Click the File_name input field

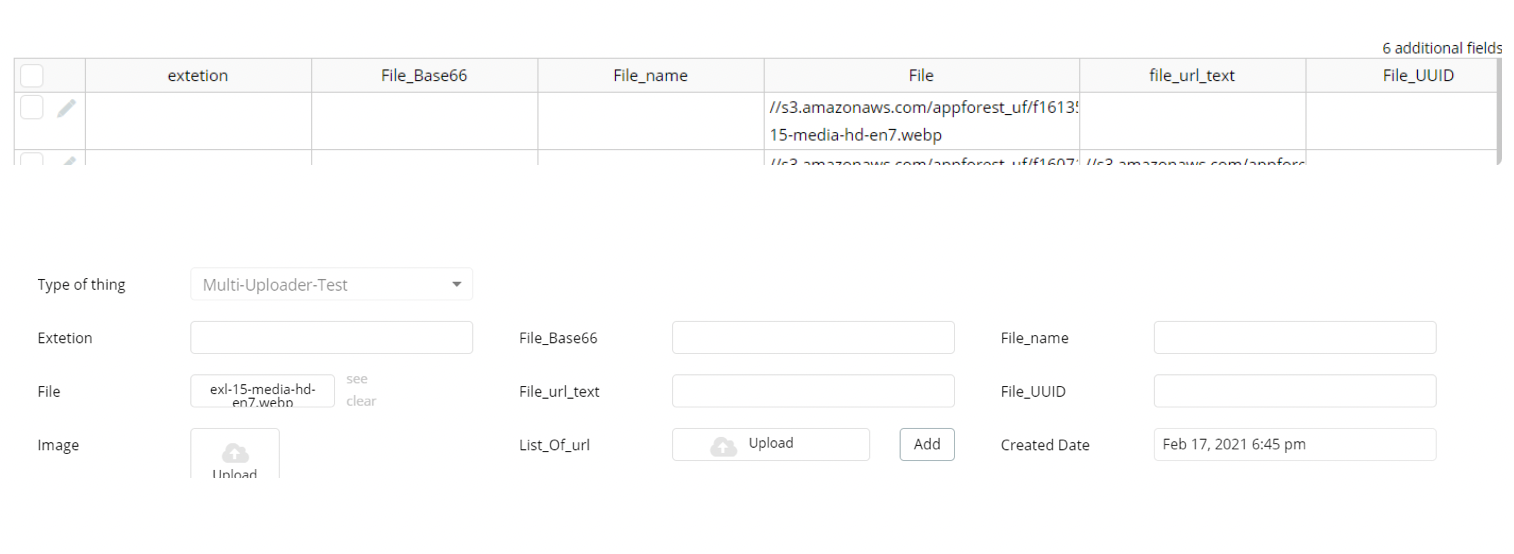[x=1295, y=338]
